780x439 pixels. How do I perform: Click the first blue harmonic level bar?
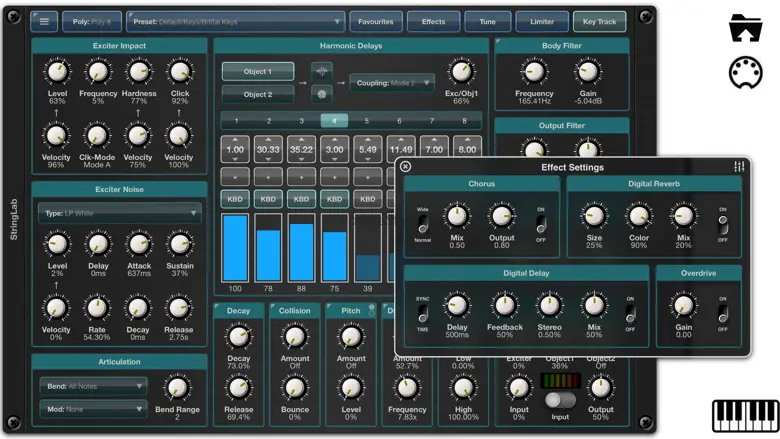pos(236,248)
